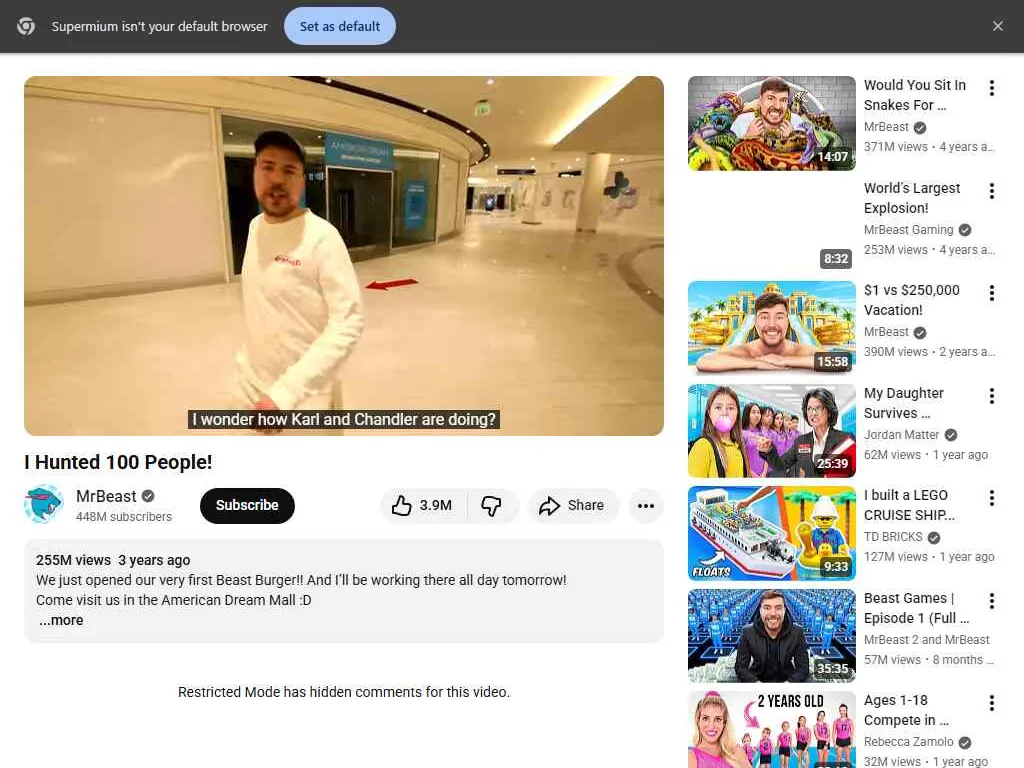Screen dimensions: 1024x768
Task: Open options menu for Vacation video
Action: 991,293
